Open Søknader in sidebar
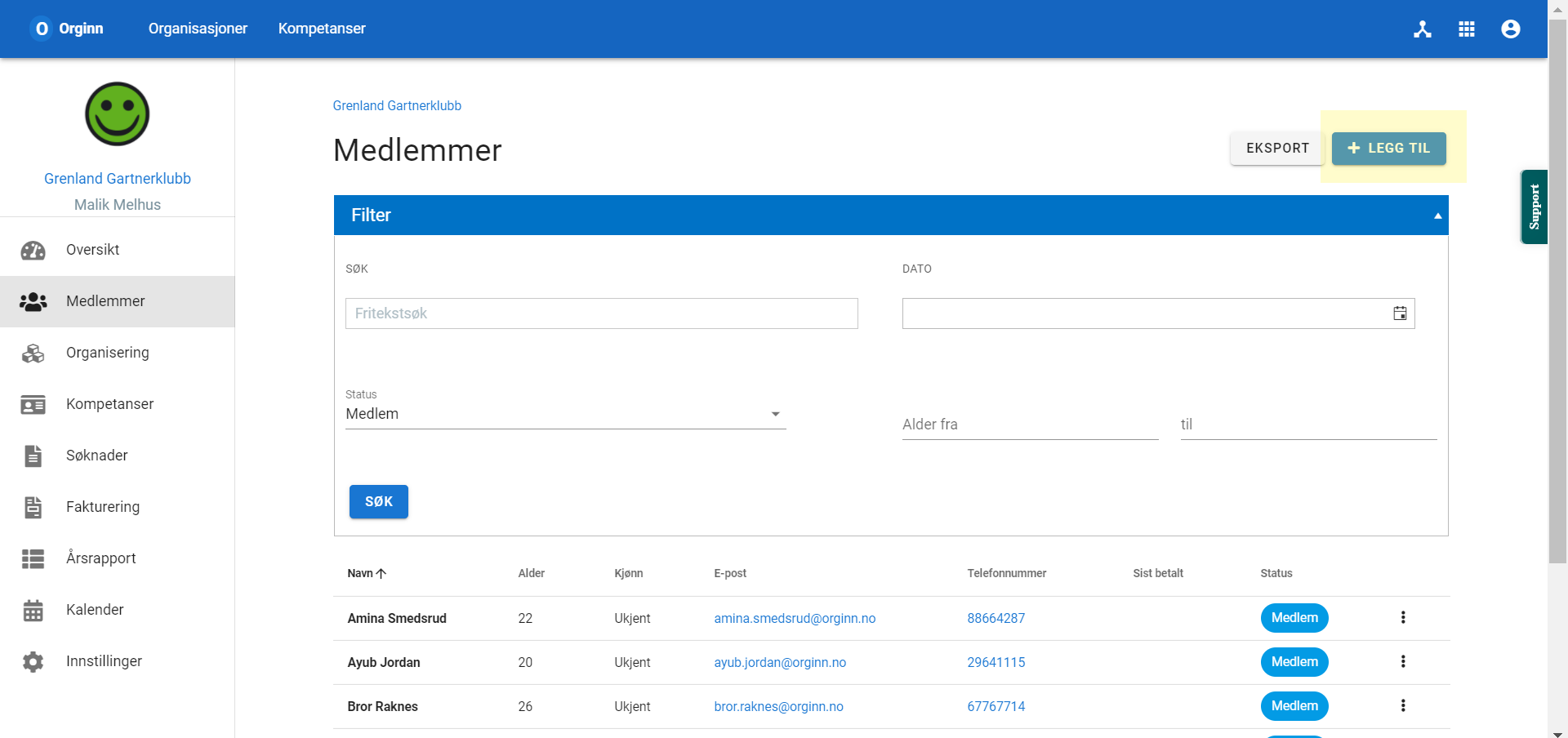Image resolution: width=1568 pixels, height=738 pixels. (x=118, y=456)
